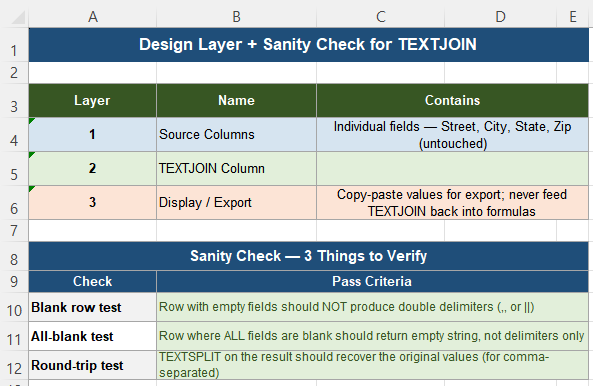Select the 'Row with empty fields should NOT' cell
The height and width of the screenshot is (386, 593).
tap(373, 307)
